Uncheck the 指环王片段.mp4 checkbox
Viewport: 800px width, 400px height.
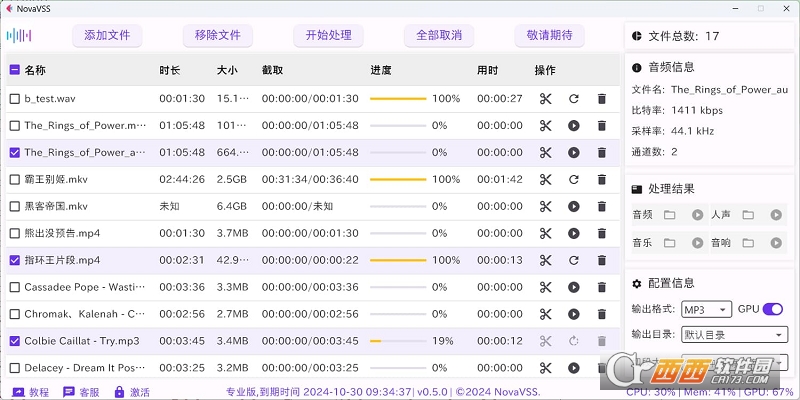click(15, 260)
